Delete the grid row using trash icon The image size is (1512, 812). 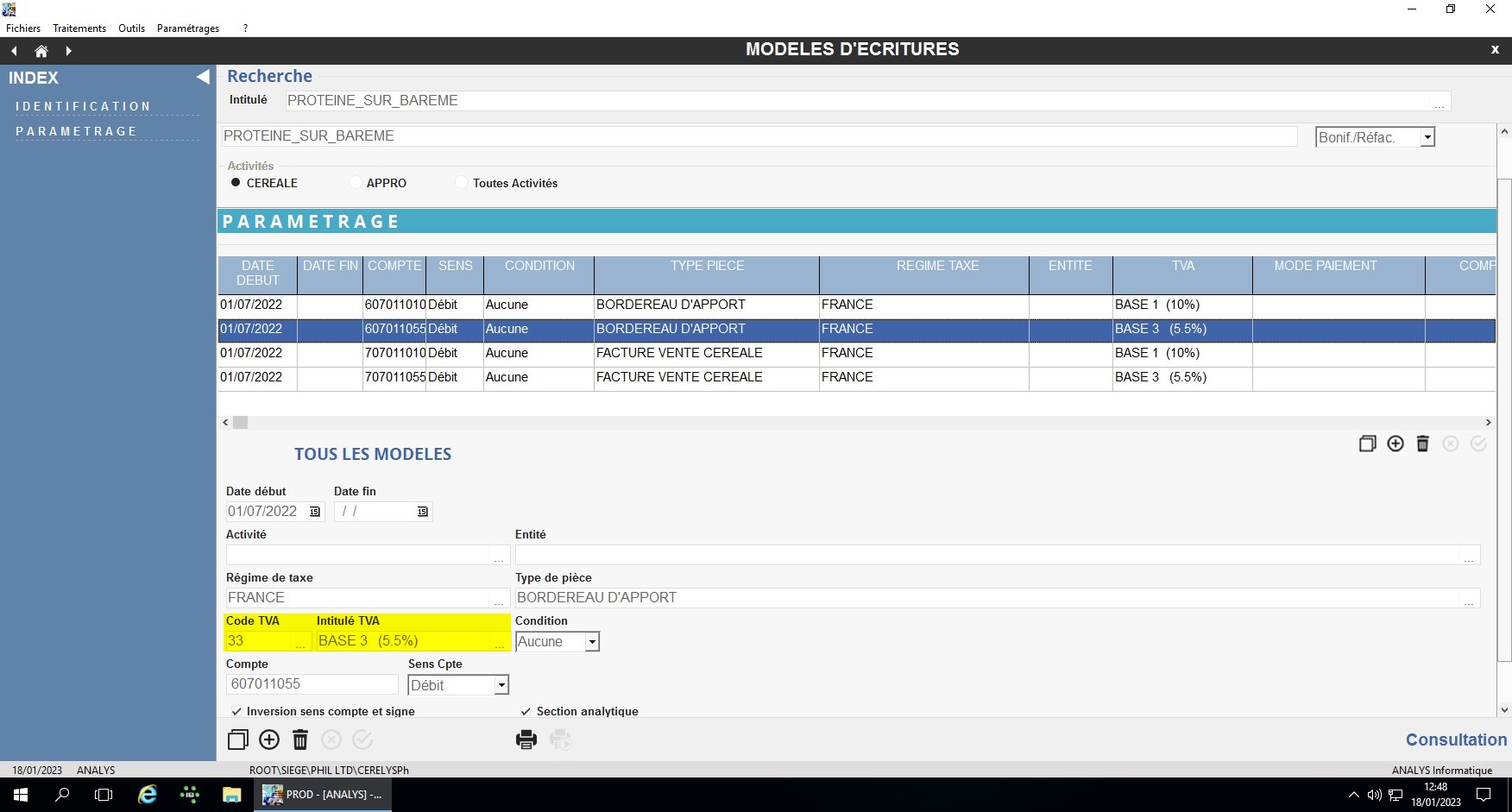1422,444
